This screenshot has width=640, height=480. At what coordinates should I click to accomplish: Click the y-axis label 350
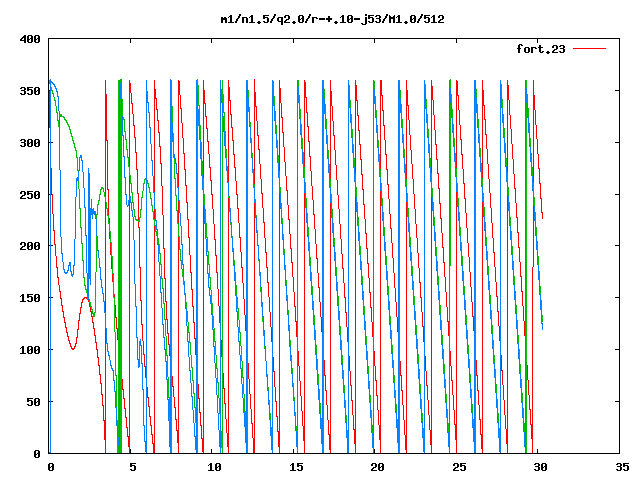point(30,91)
